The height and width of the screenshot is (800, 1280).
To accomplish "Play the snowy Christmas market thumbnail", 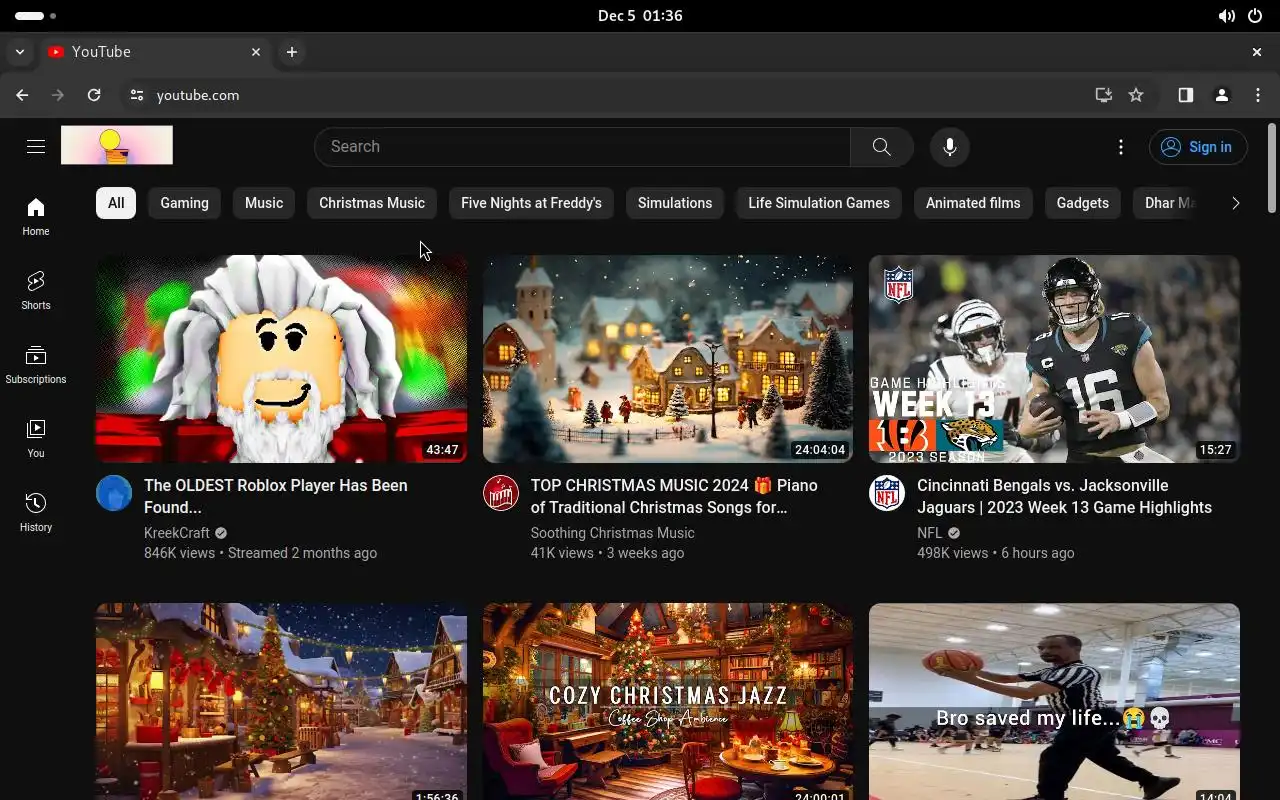I will point(281,701).
